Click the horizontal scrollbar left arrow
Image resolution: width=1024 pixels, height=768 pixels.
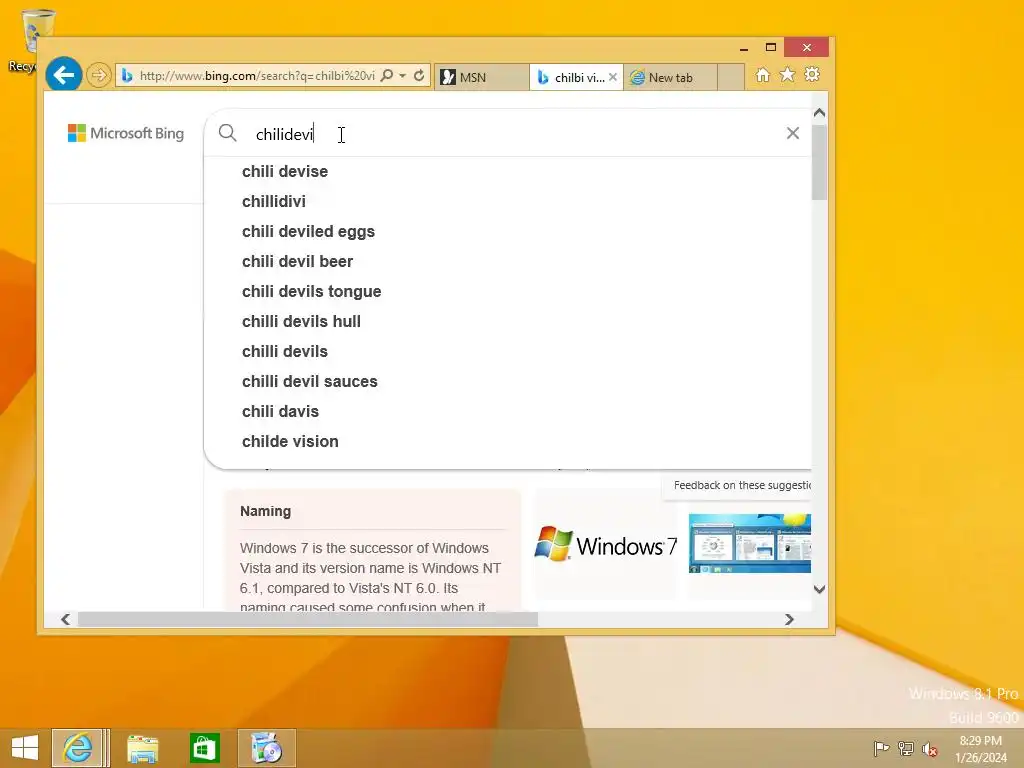(x=65, y=619)
